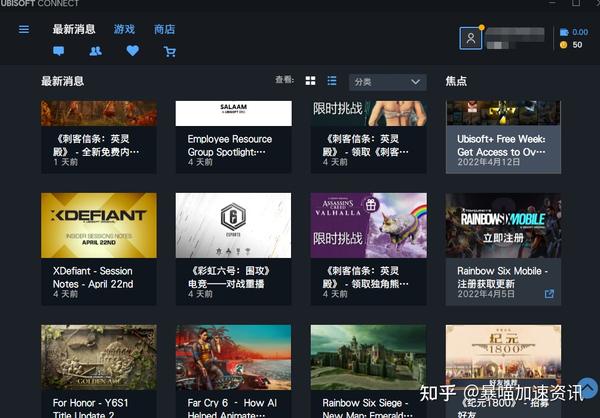Open 限时挑战 banner in top row
600x418 pixels.
(368, 113)
